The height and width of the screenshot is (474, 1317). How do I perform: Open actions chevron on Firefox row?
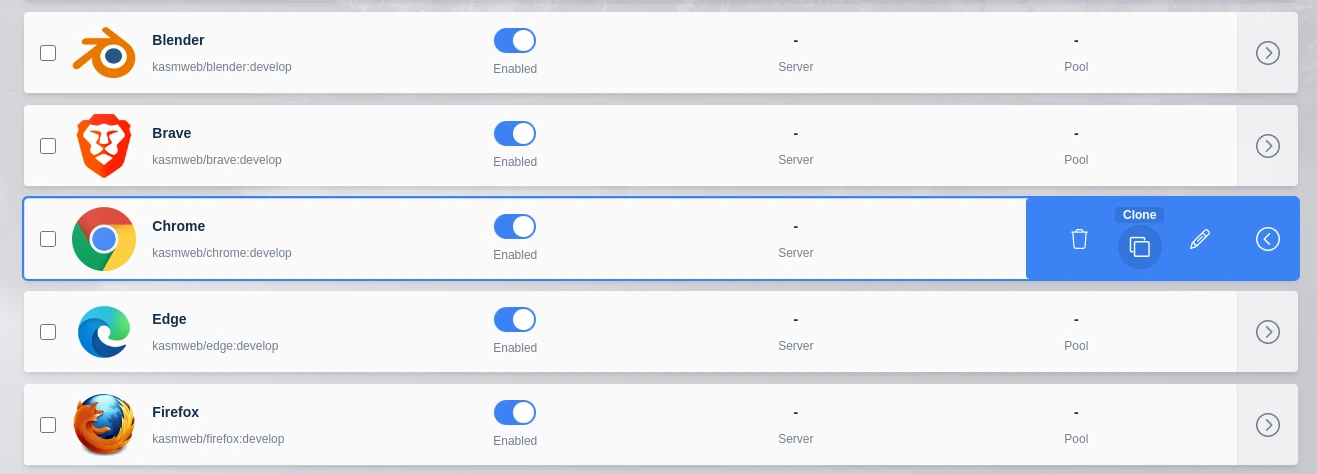(1267, 425)
